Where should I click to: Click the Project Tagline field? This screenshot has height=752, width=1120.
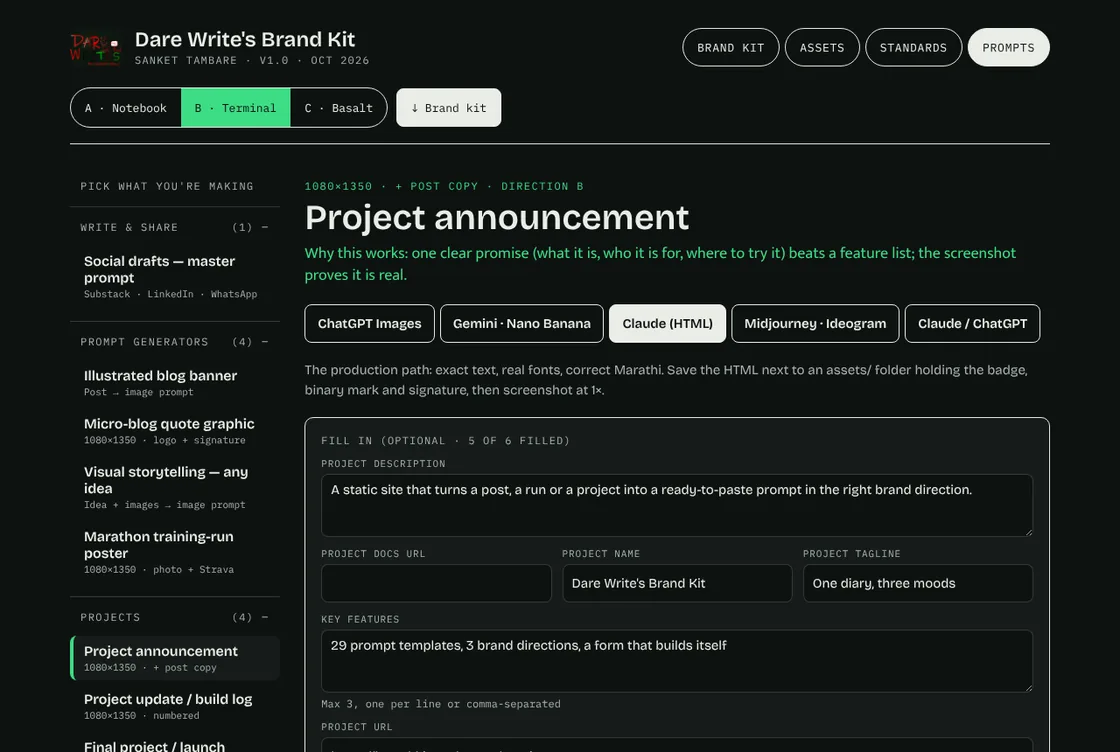(918, 583)
